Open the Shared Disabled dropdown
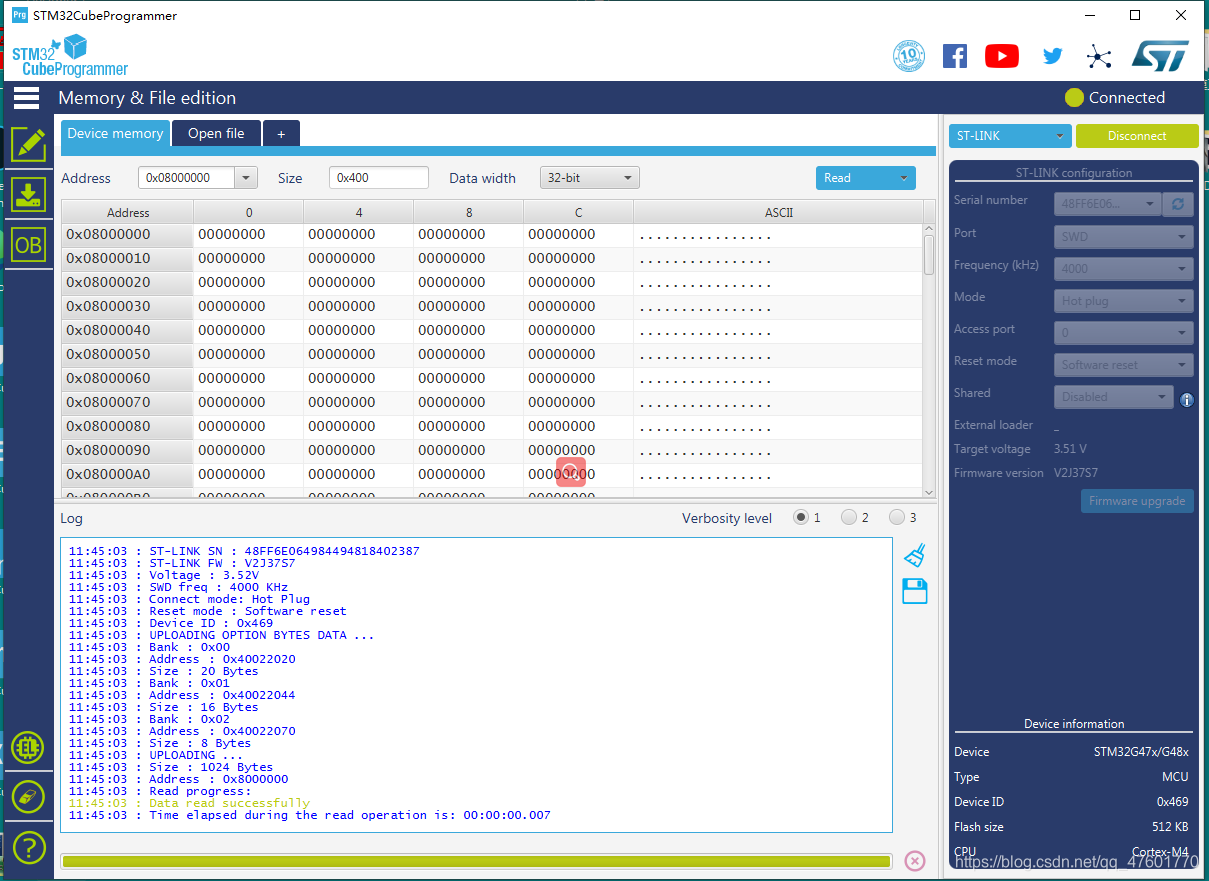The width and height of the screenshot is (1209, 881). pos(1113,397)
